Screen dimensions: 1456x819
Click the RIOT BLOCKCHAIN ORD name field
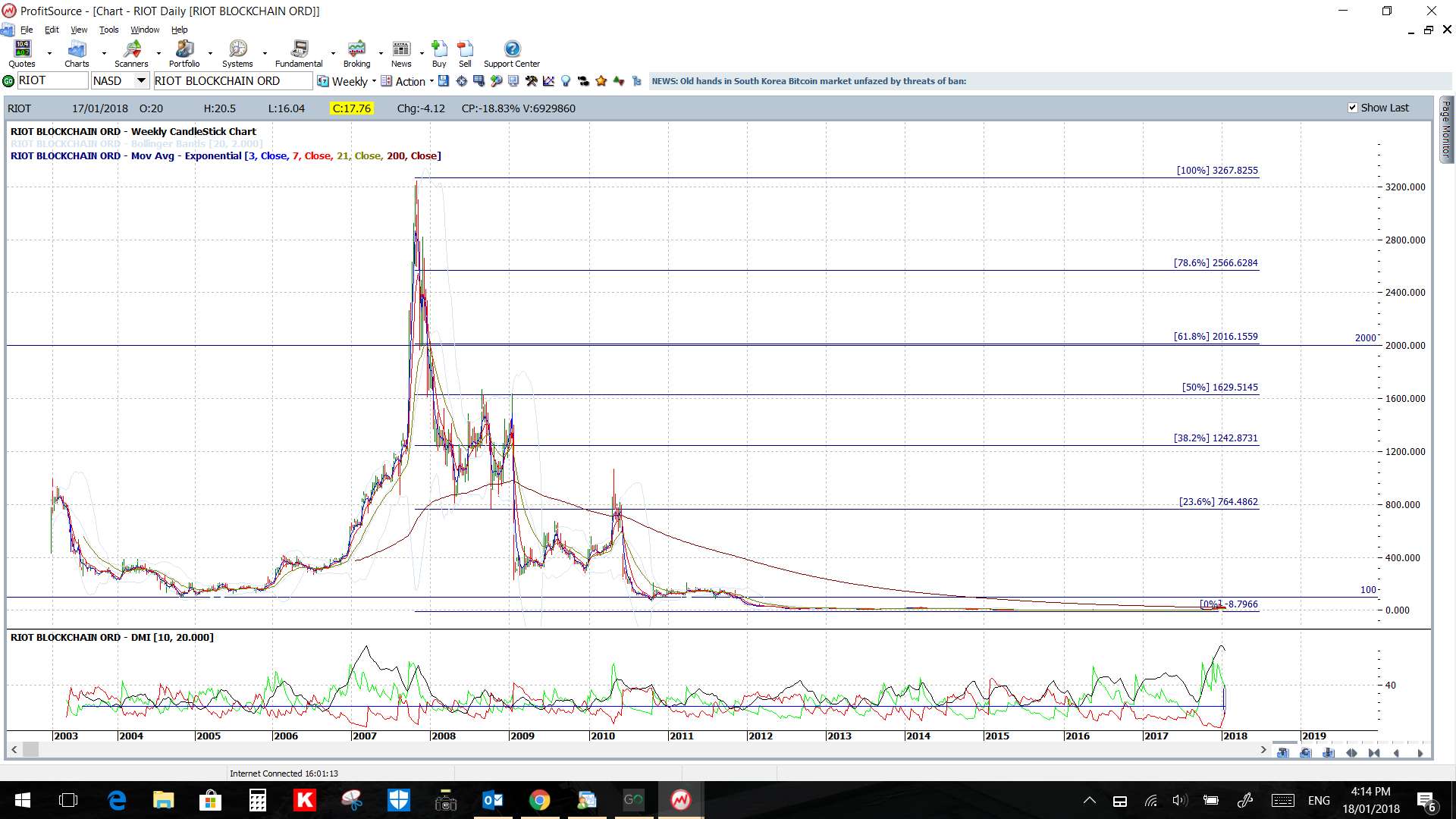tap(233, 80)
